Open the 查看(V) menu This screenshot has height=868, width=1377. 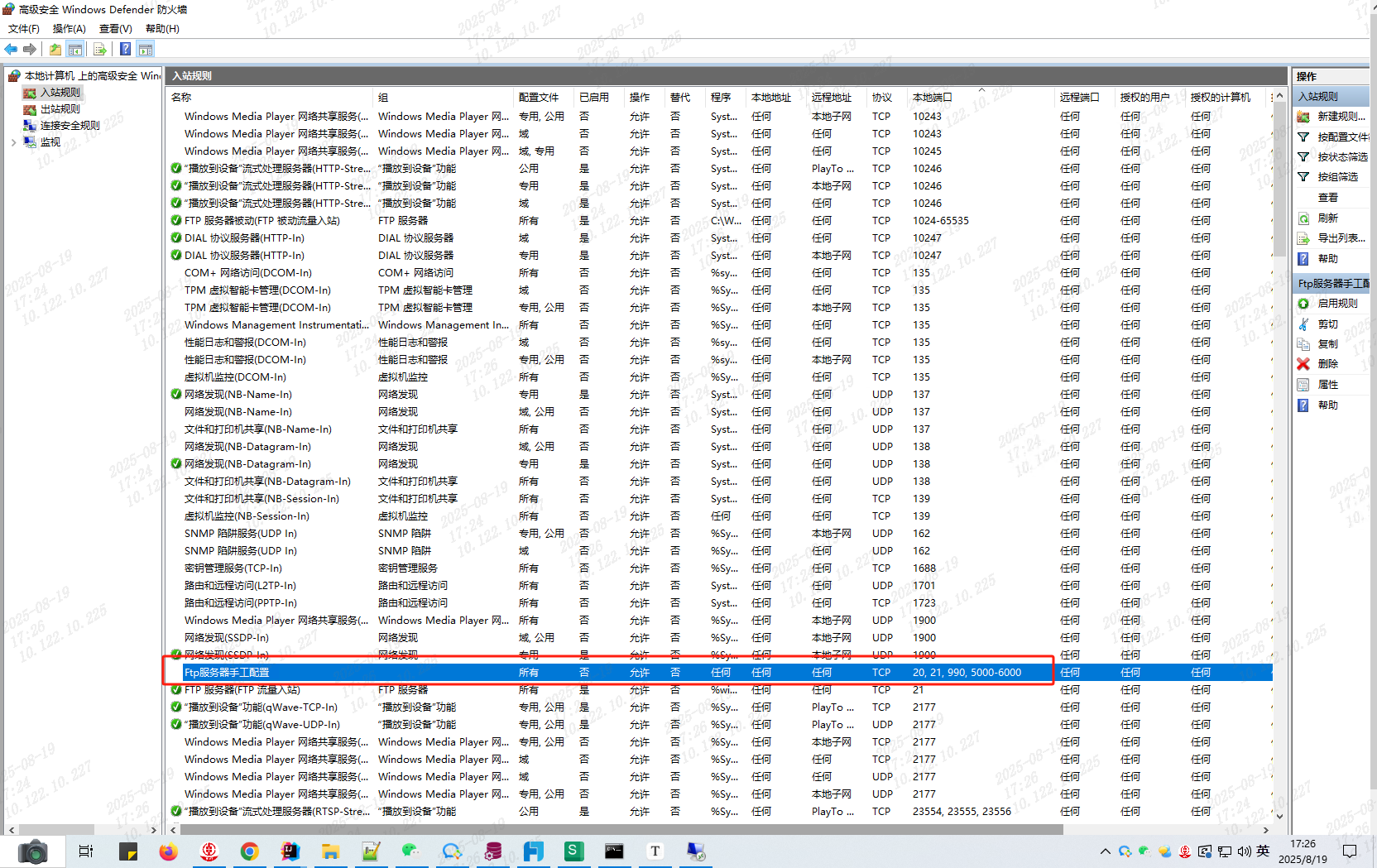pyautogui.click(x=116, y=29)
